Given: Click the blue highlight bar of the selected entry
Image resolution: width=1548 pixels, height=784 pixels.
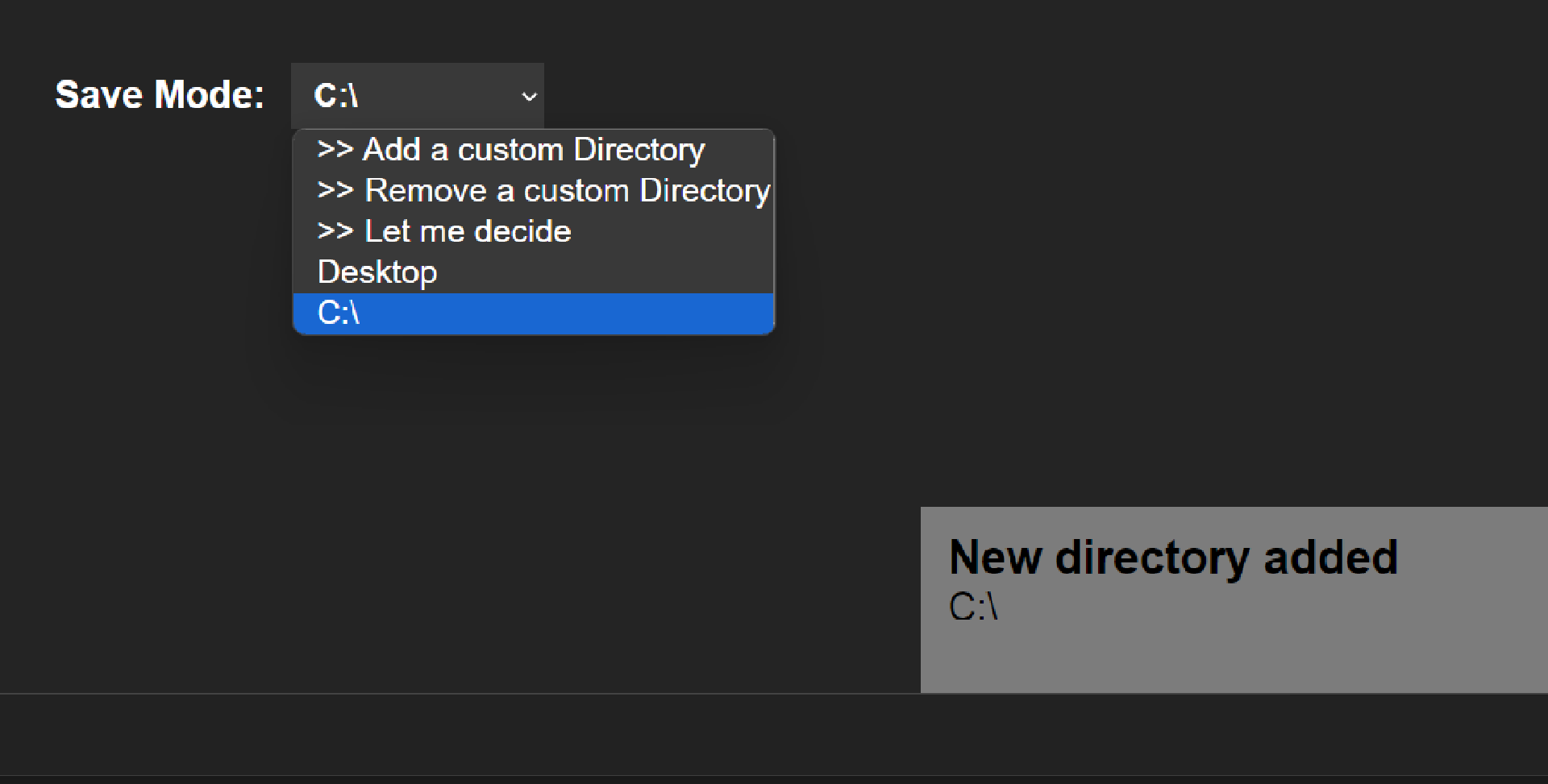Looking at the screenshot, I should [564, 313].
